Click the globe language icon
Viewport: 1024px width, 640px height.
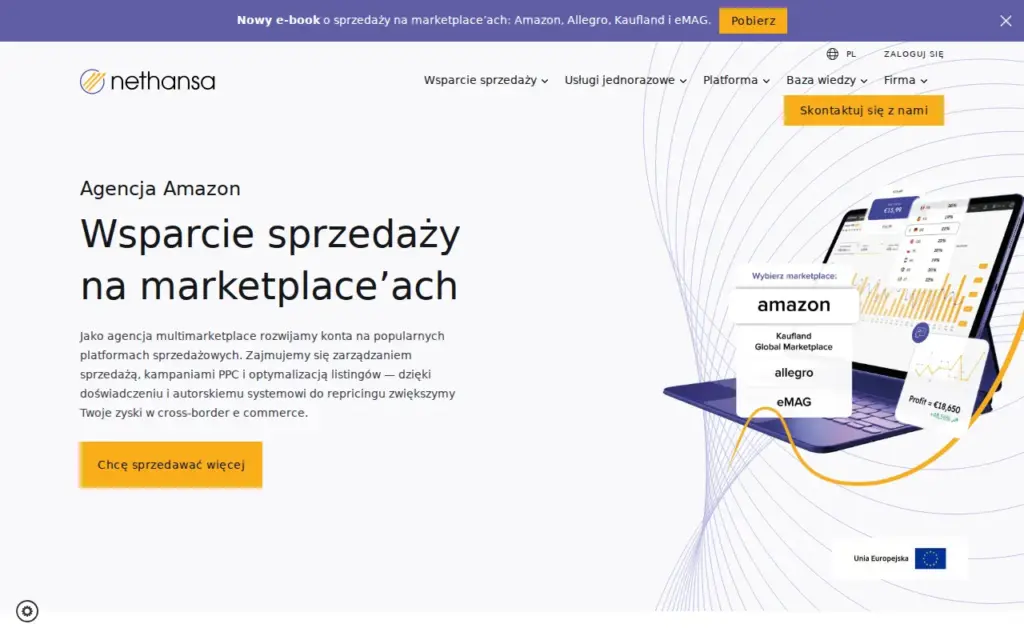click(832, 54)
